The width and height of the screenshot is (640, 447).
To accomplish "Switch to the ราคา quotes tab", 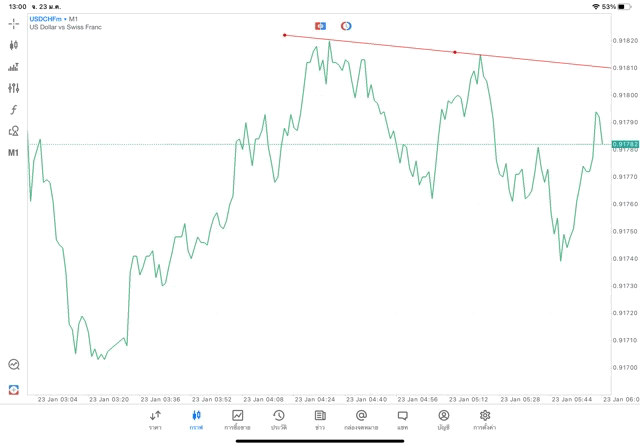I will (x=155, y=419).
